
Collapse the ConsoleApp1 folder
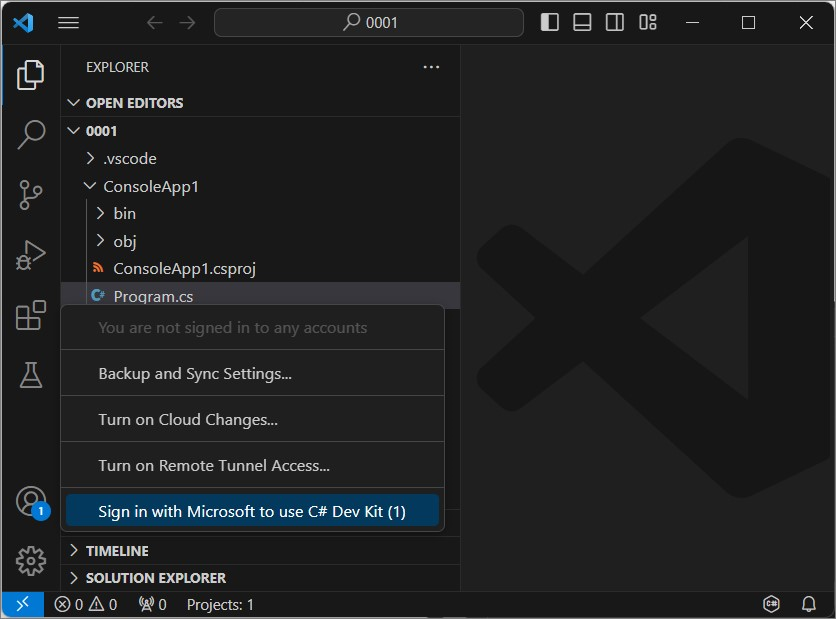260,187
